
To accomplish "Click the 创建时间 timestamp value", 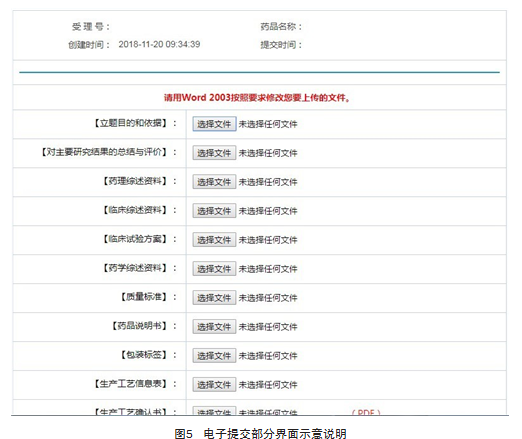I will click(159, 44).
